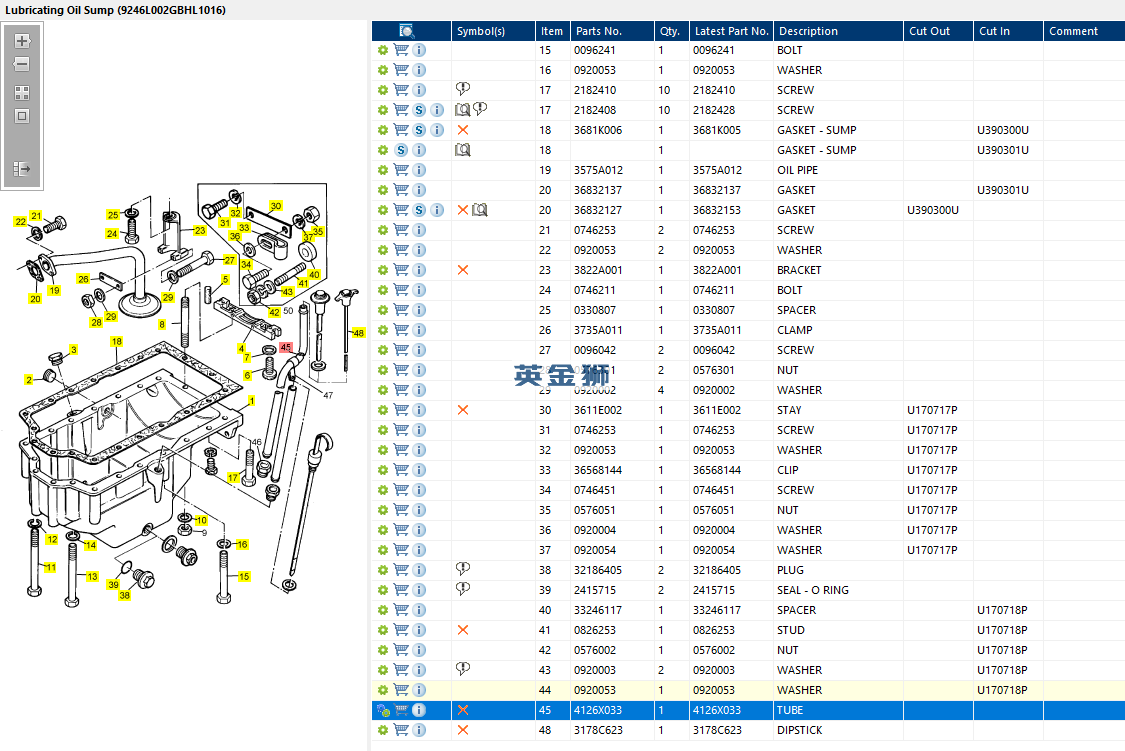Click the Latest Part No. column header
The image size is (1125, 751).
pos(731,31)
